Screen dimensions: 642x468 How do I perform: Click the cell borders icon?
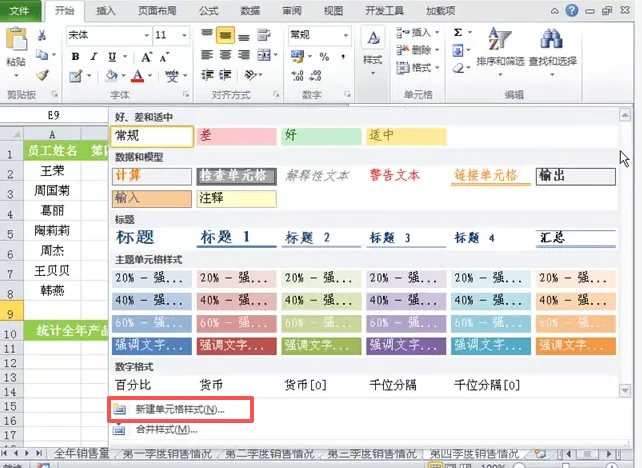(76, 76)
